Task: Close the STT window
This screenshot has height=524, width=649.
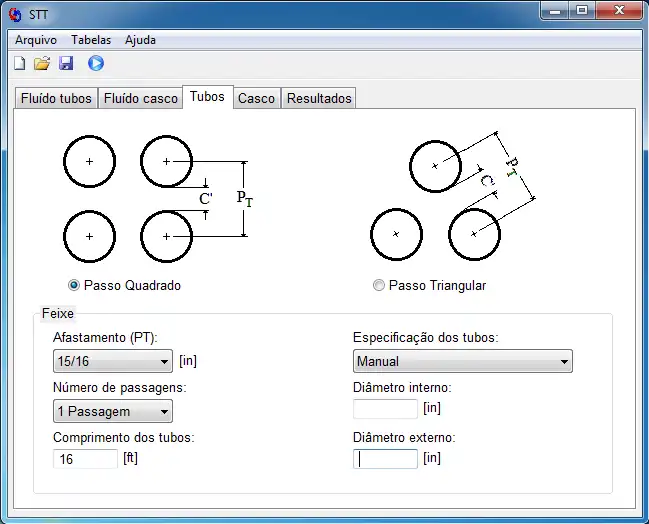Action: coord(619,10)
